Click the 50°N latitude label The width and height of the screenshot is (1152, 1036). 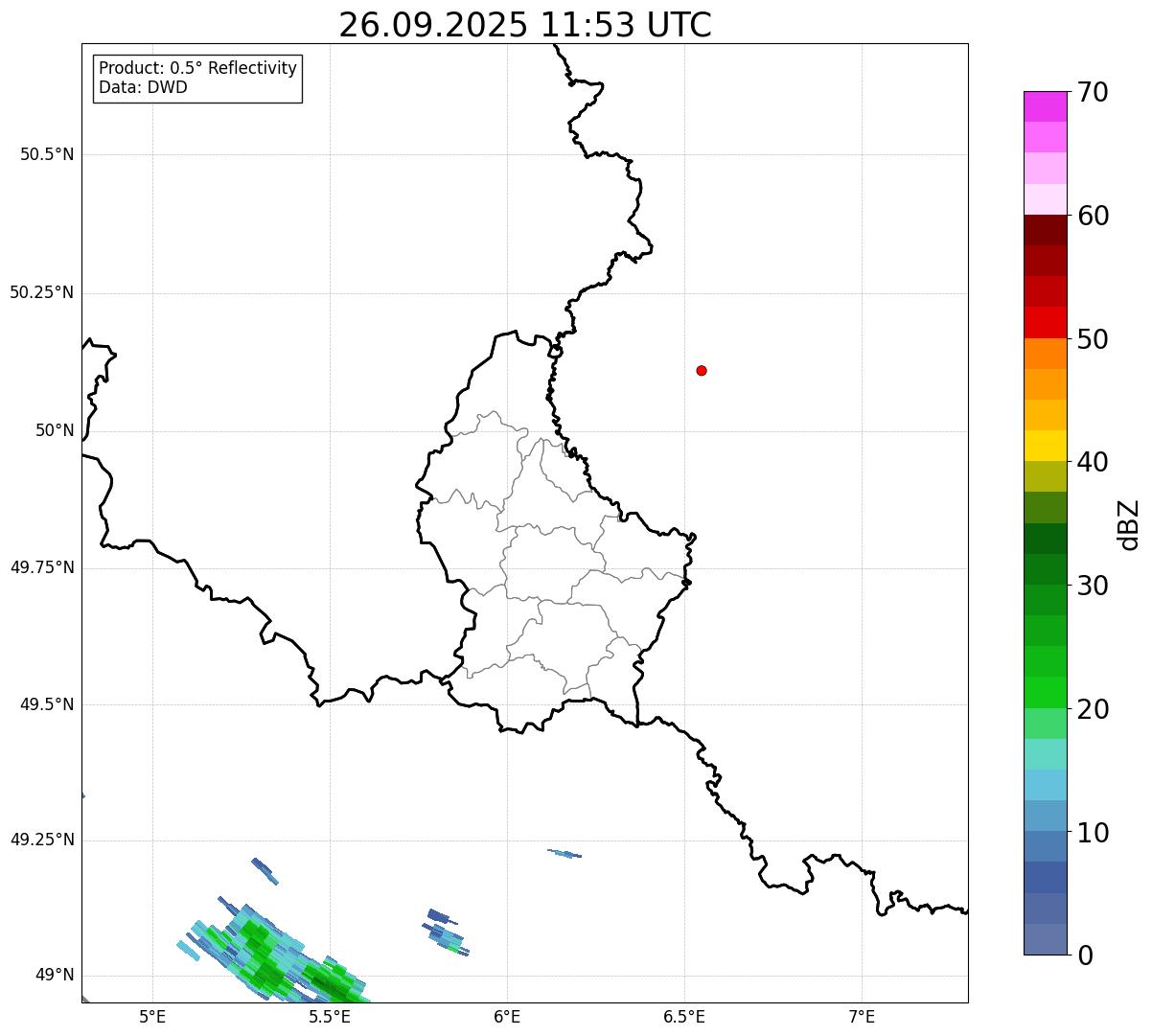tap(55, 430)
